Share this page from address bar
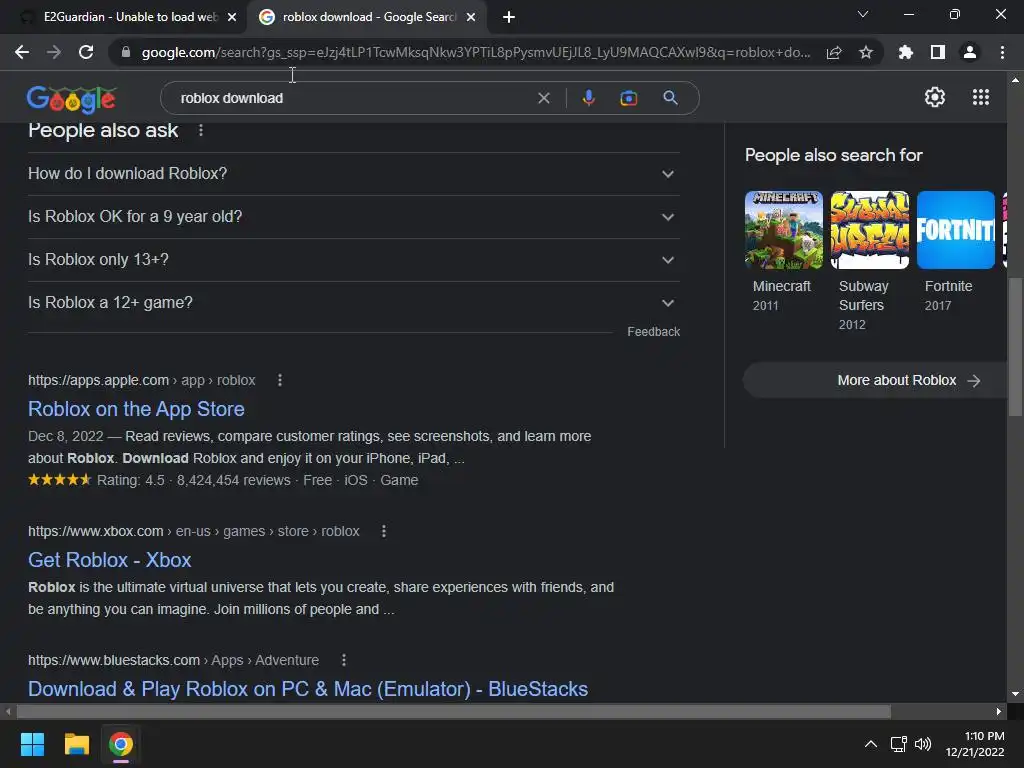1024x768 pixels. click(834, 52)
